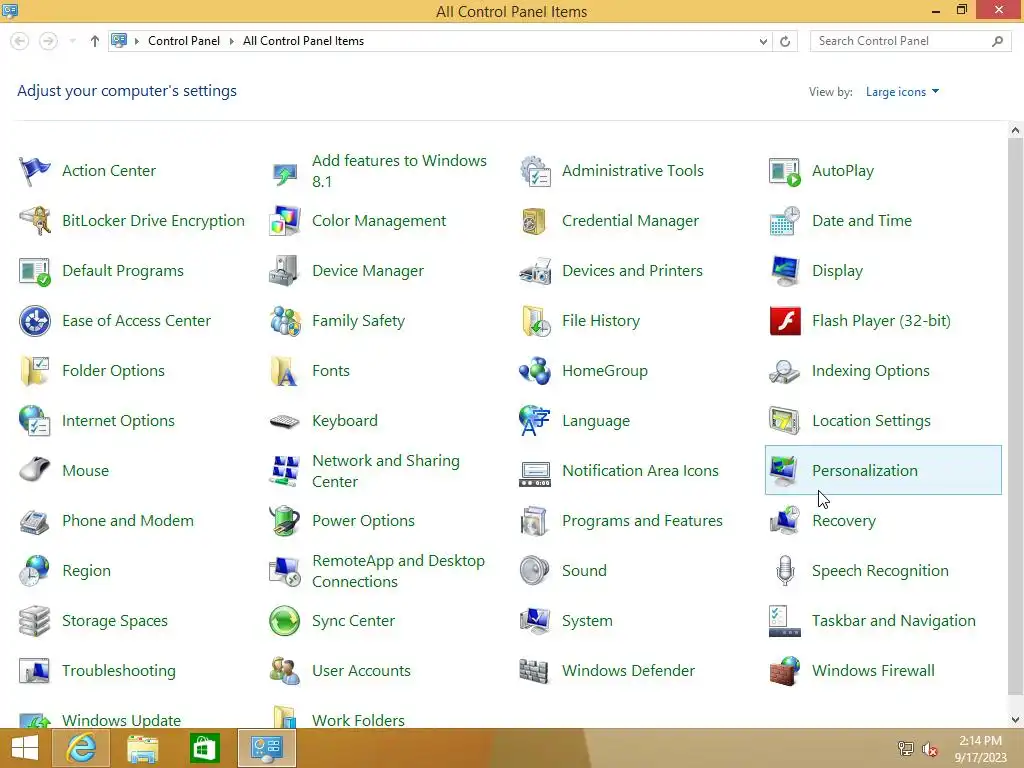Open the Storage Spaces icon
The height and width of the screenshot is (768, 1024).
pyautogui.click(x=35, y=621)
